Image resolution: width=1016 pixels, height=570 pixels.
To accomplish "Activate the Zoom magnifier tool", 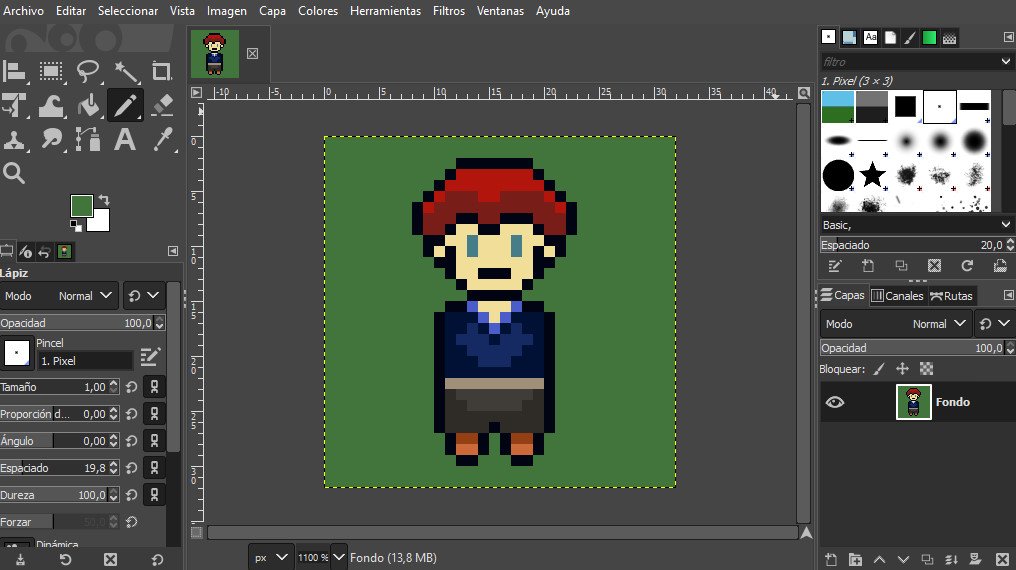I will [14, 173].
